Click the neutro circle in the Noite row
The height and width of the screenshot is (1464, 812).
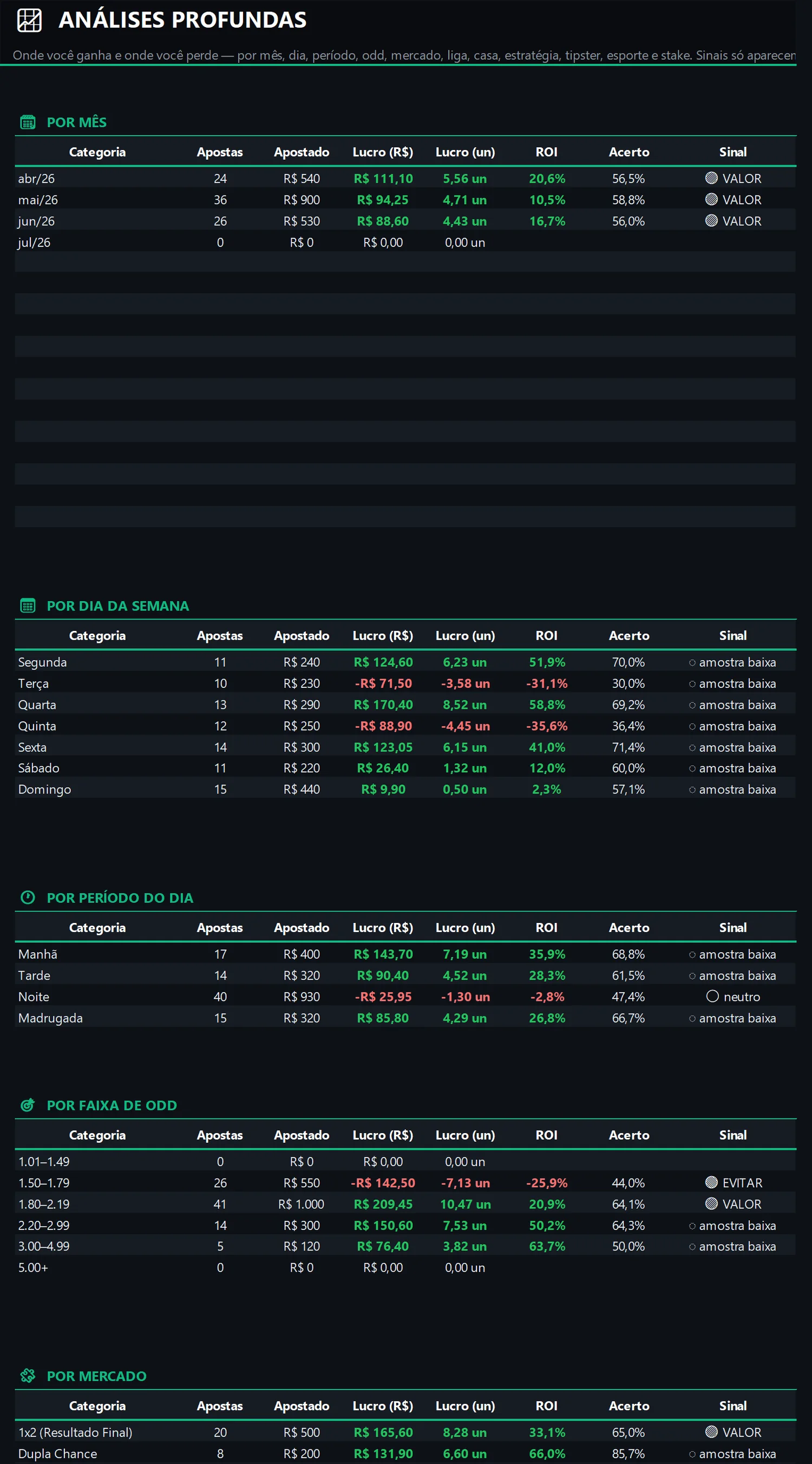pos(712,997)
